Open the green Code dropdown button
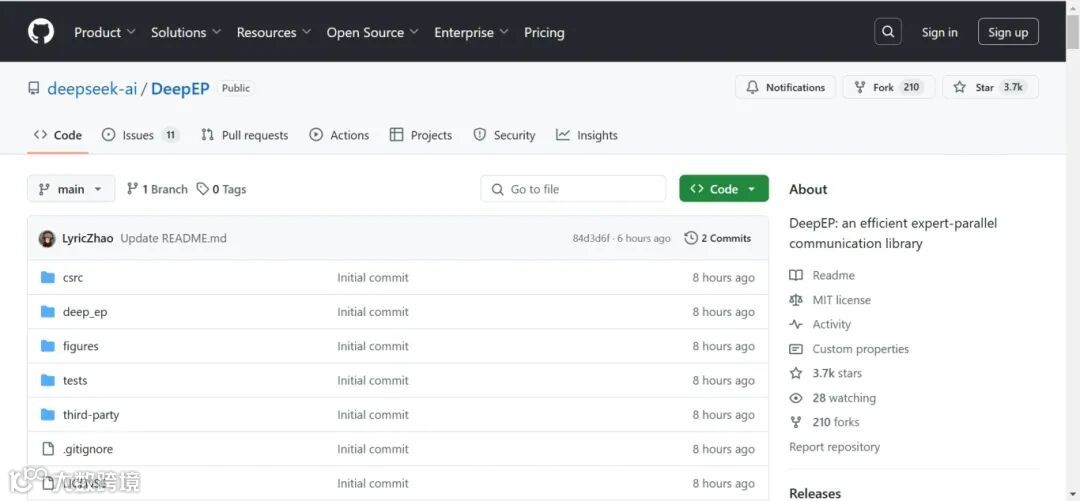1080x501 pixels. (724, 189)
